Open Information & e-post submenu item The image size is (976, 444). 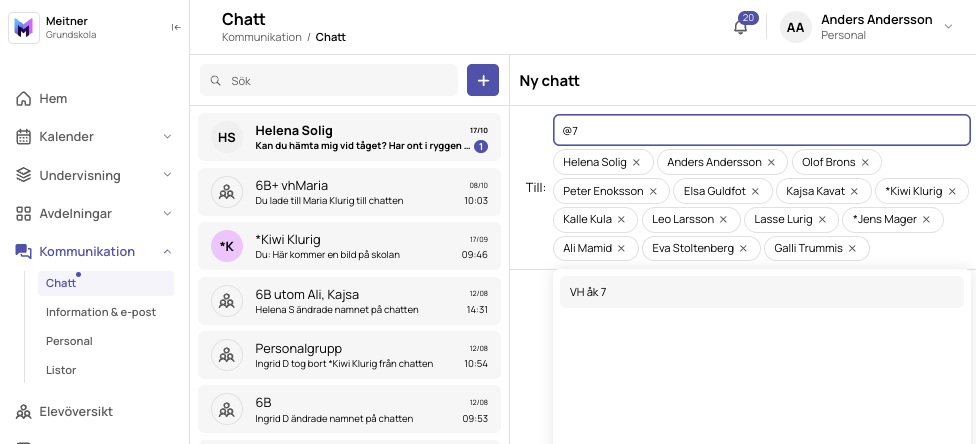[x=101, y=312]
